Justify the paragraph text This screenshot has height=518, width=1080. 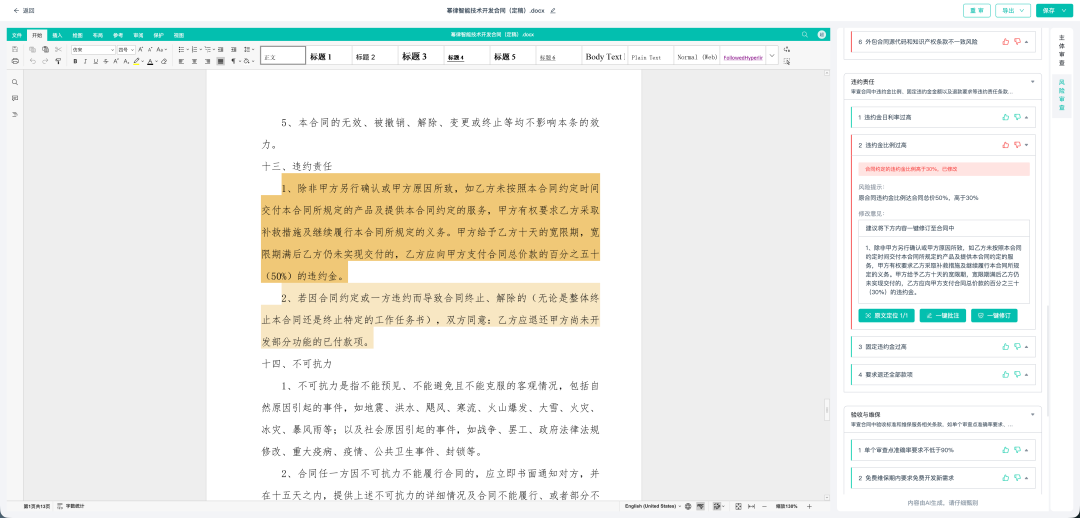pyautogui.click(x=220, y=61)
